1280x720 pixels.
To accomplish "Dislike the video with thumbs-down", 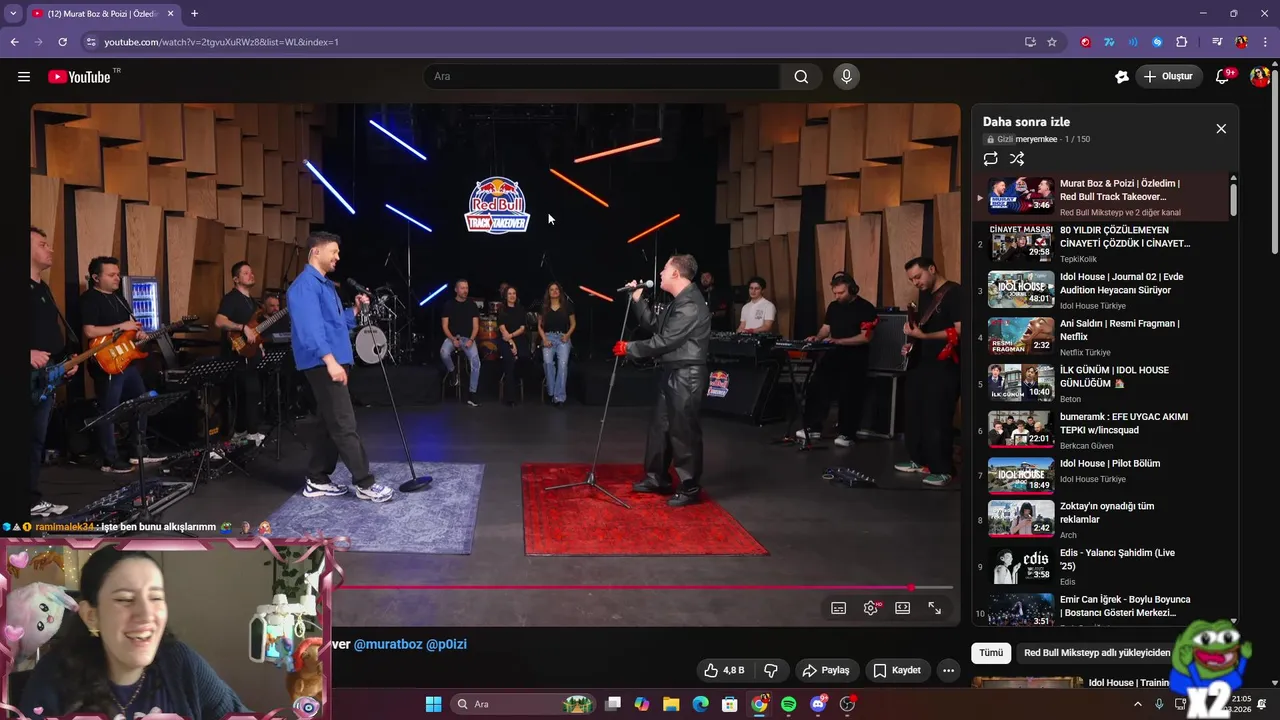I will pyautogui.click(x=771, y=670).
